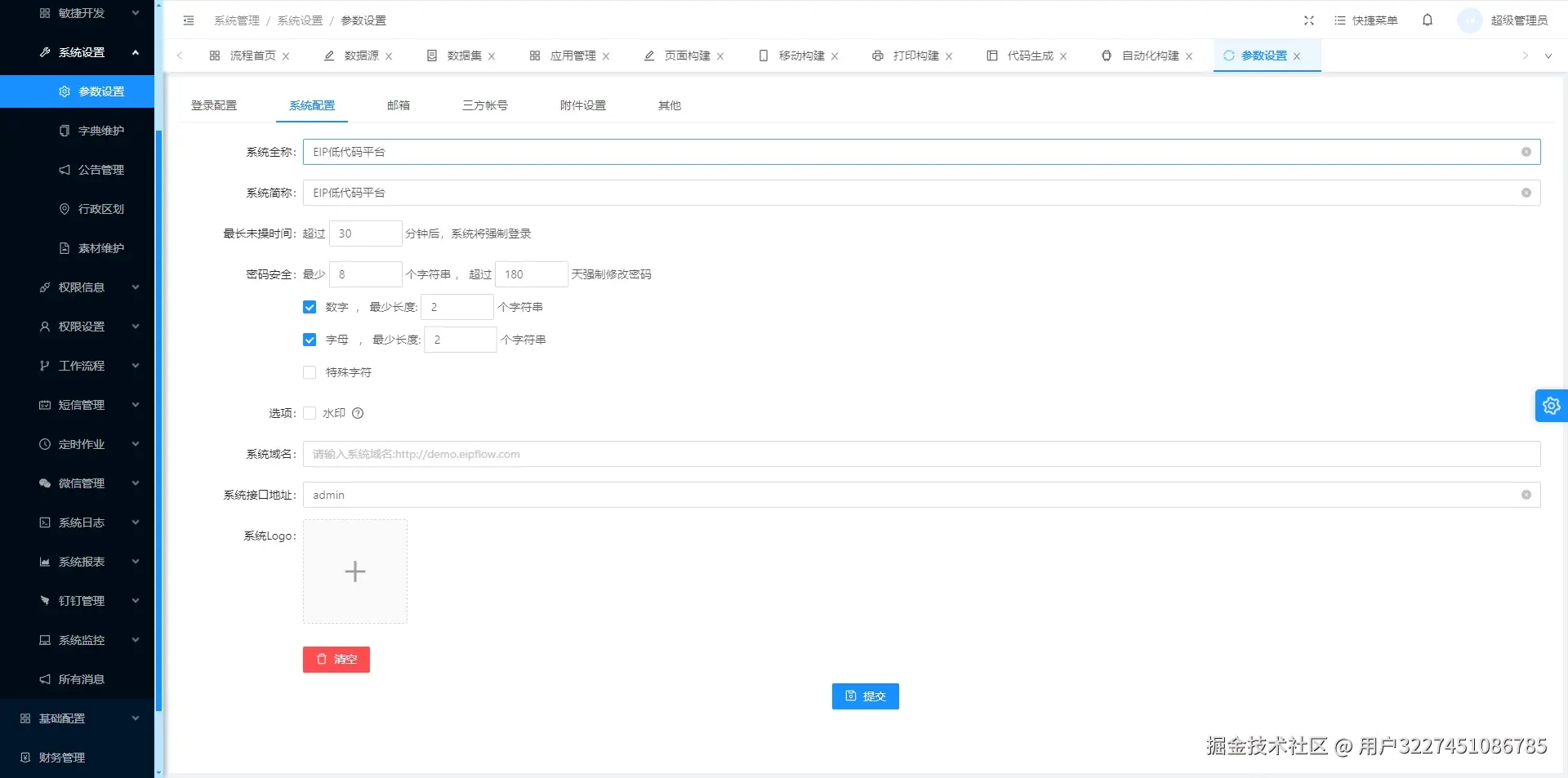Uncheck the 字母 password requirement checkbox

310,340
